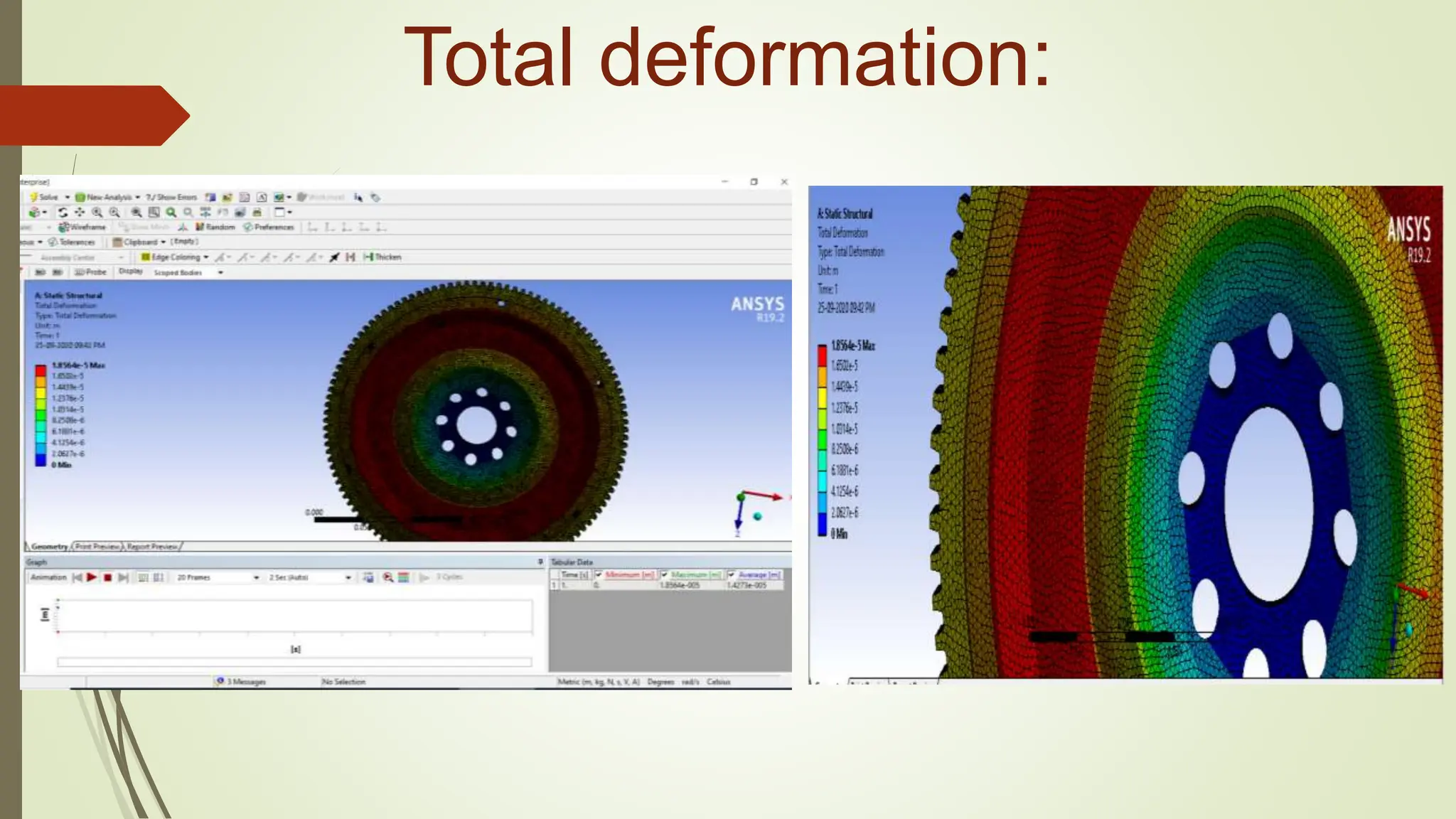Click the Solve lightning icon
Image resolution: width=1456 pixels, height=819 pixels.
coord(33,197)
